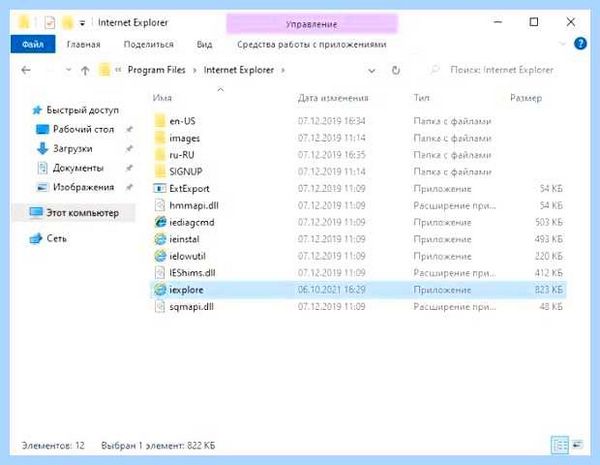The image size is (600, 465).
Task: Click the Выбран 1 элемент: 822 КБ status
Action: [x=158, y=445]
